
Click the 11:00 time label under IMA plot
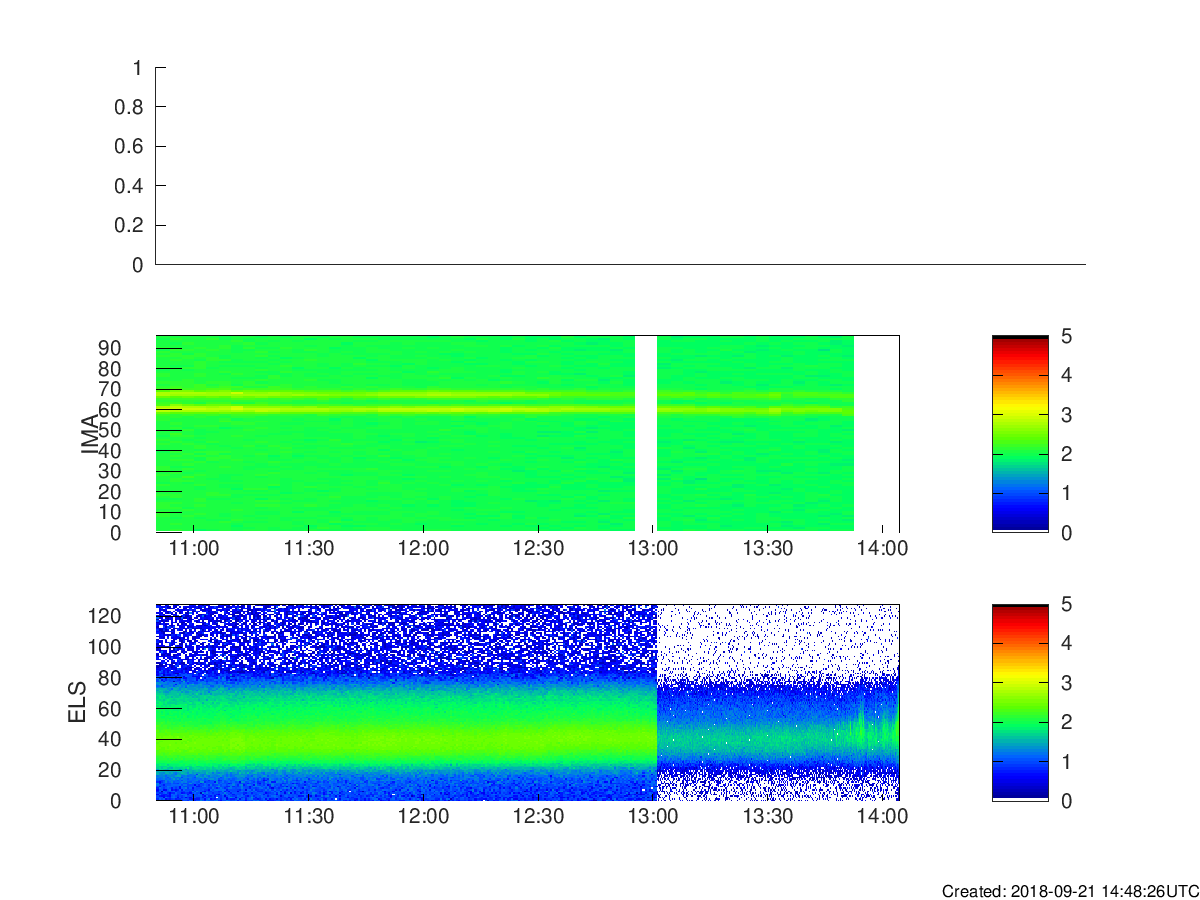pyautogui.click(x=194, y=549)
